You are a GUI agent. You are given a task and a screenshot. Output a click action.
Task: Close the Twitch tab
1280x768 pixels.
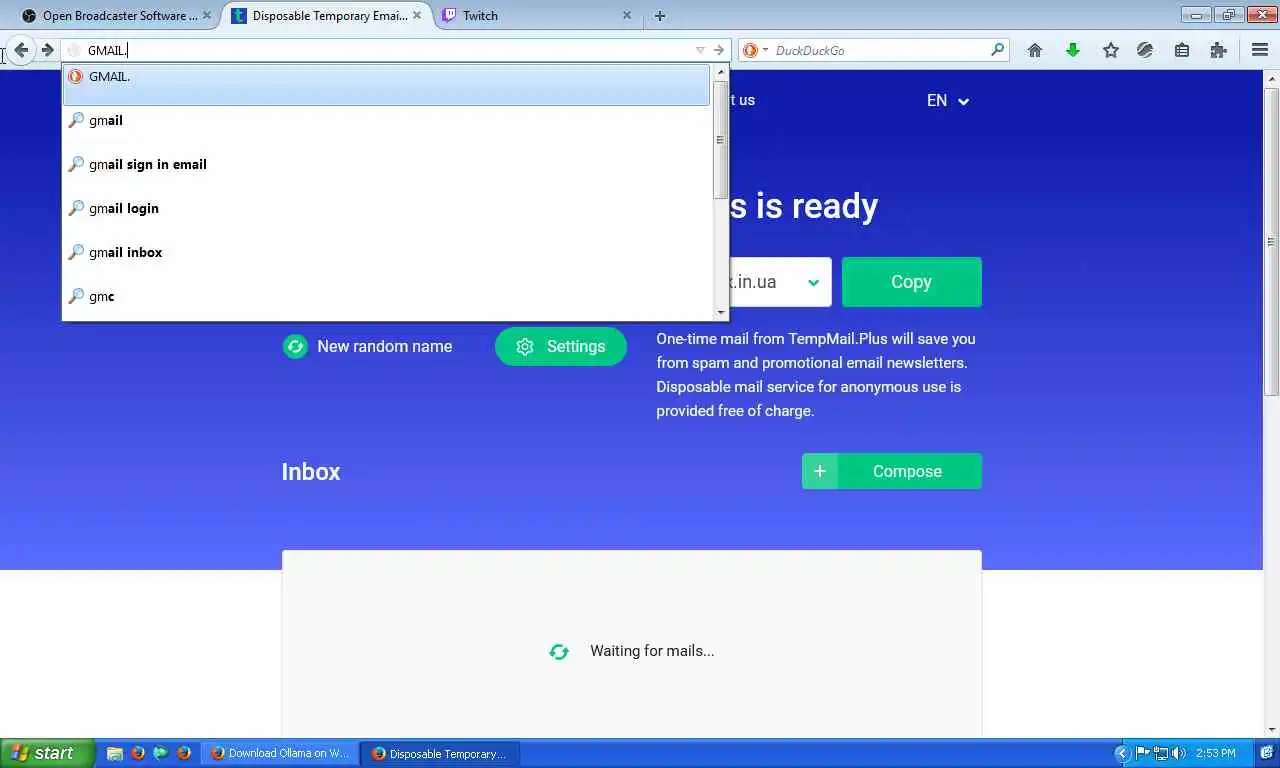point(627,15)
